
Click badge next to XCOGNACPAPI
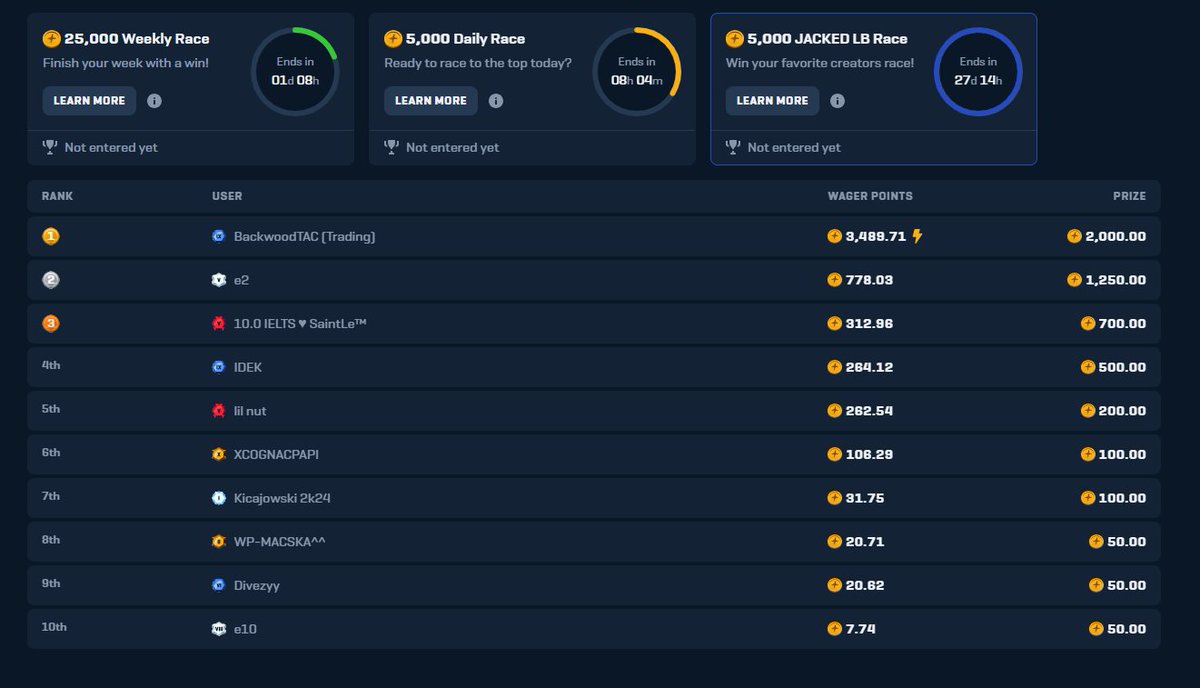tap(219, 454)
